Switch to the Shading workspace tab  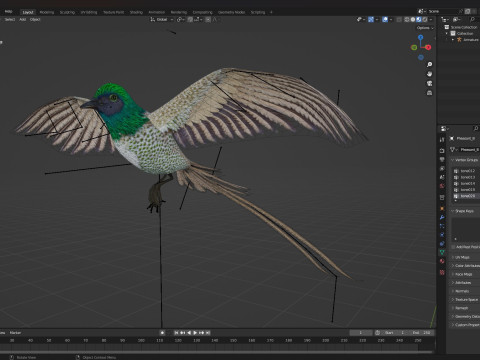pos(136,12)
